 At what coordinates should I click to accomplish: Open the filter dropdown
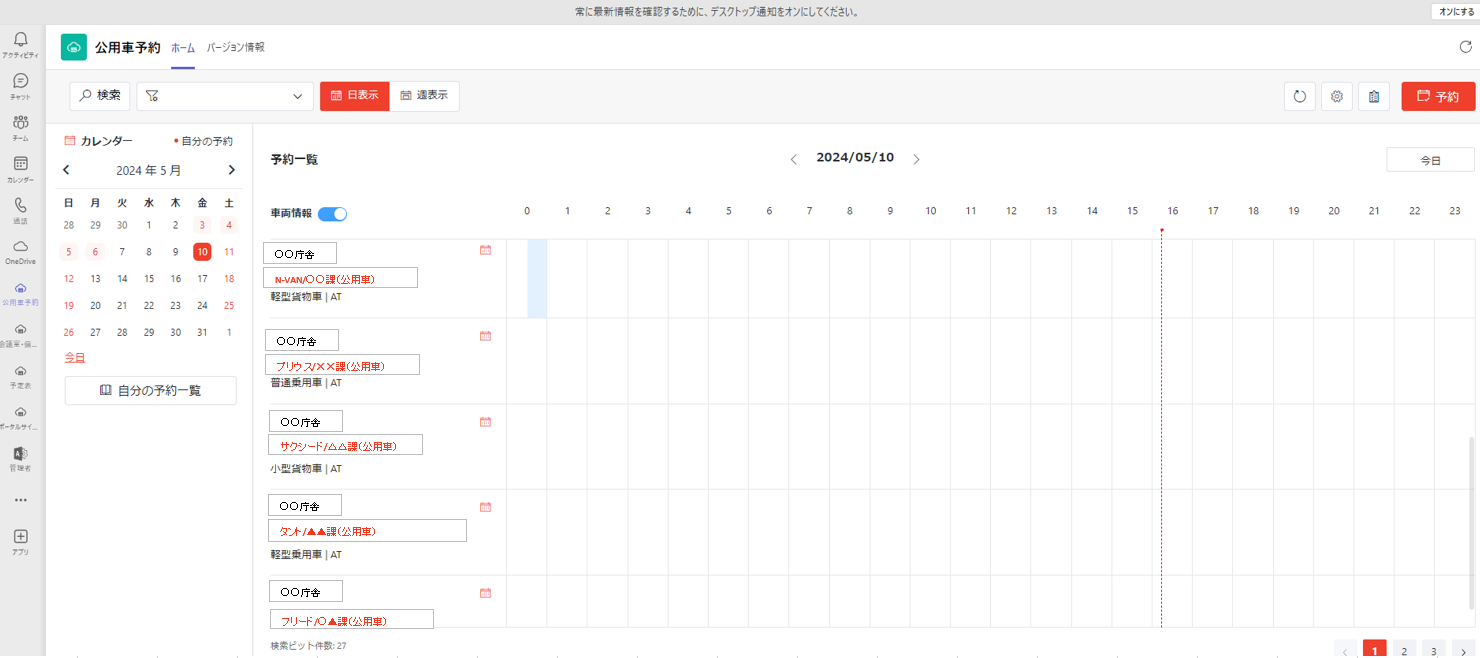pos(225,96)
